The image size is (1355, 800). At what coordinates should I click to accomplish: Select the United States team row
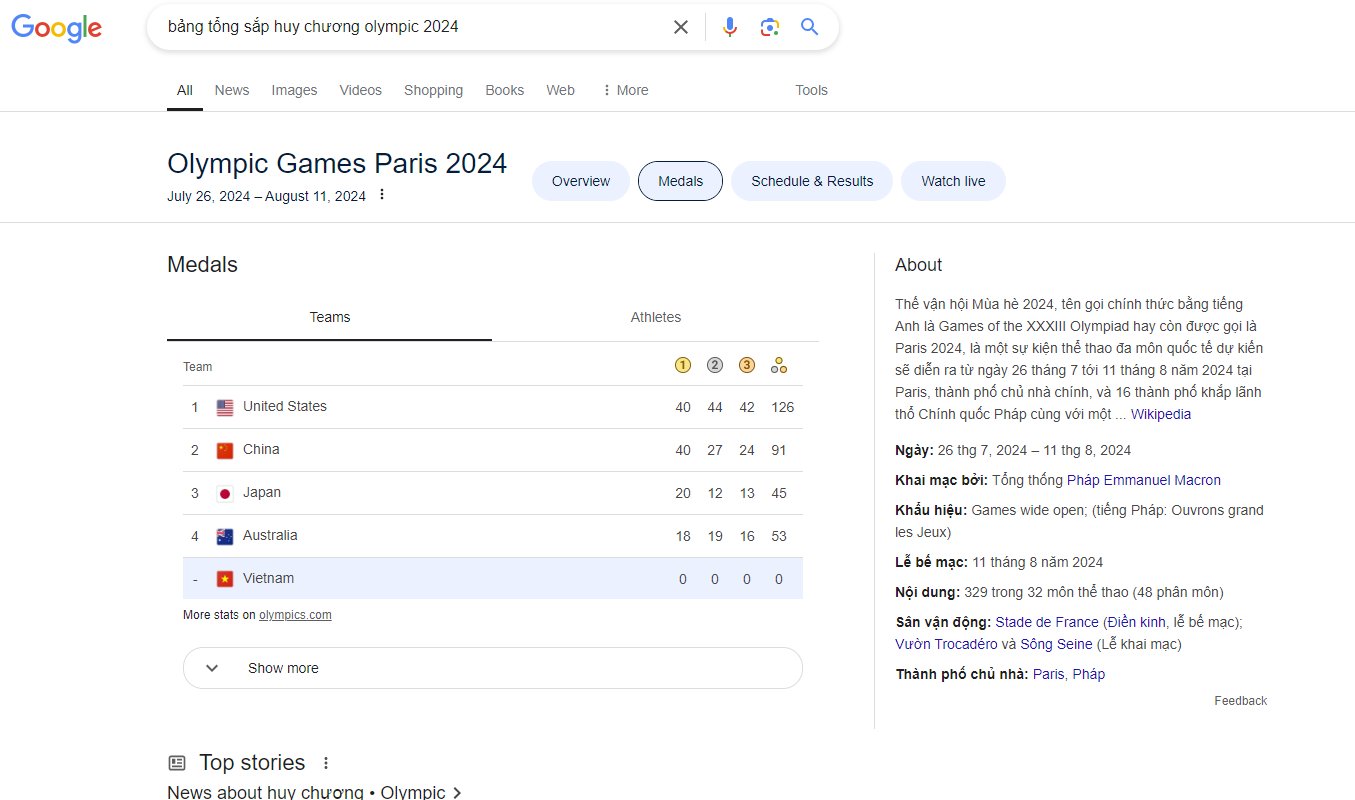285,407
